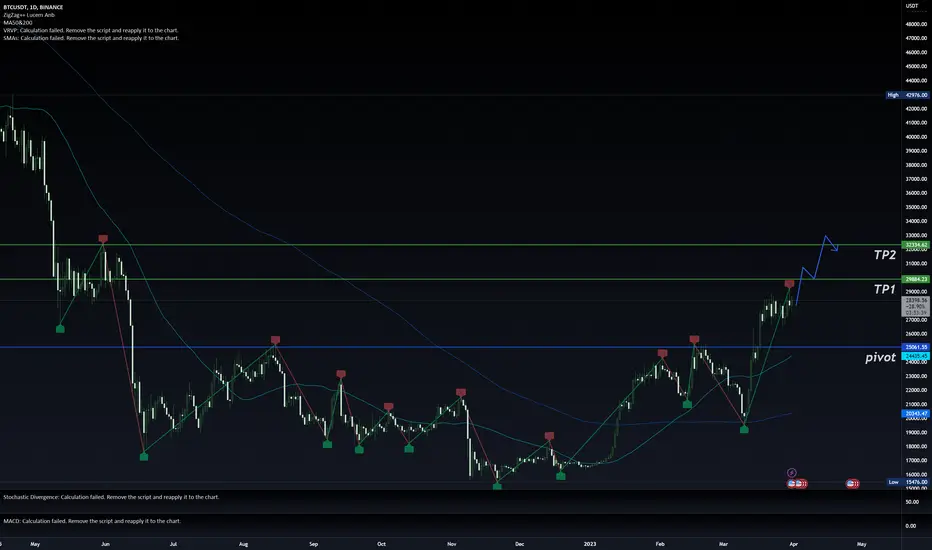Click the BTCUSDT, 1D, BINANCE title
The height and width of the screenshot is (550, 932).
(33, 7)
